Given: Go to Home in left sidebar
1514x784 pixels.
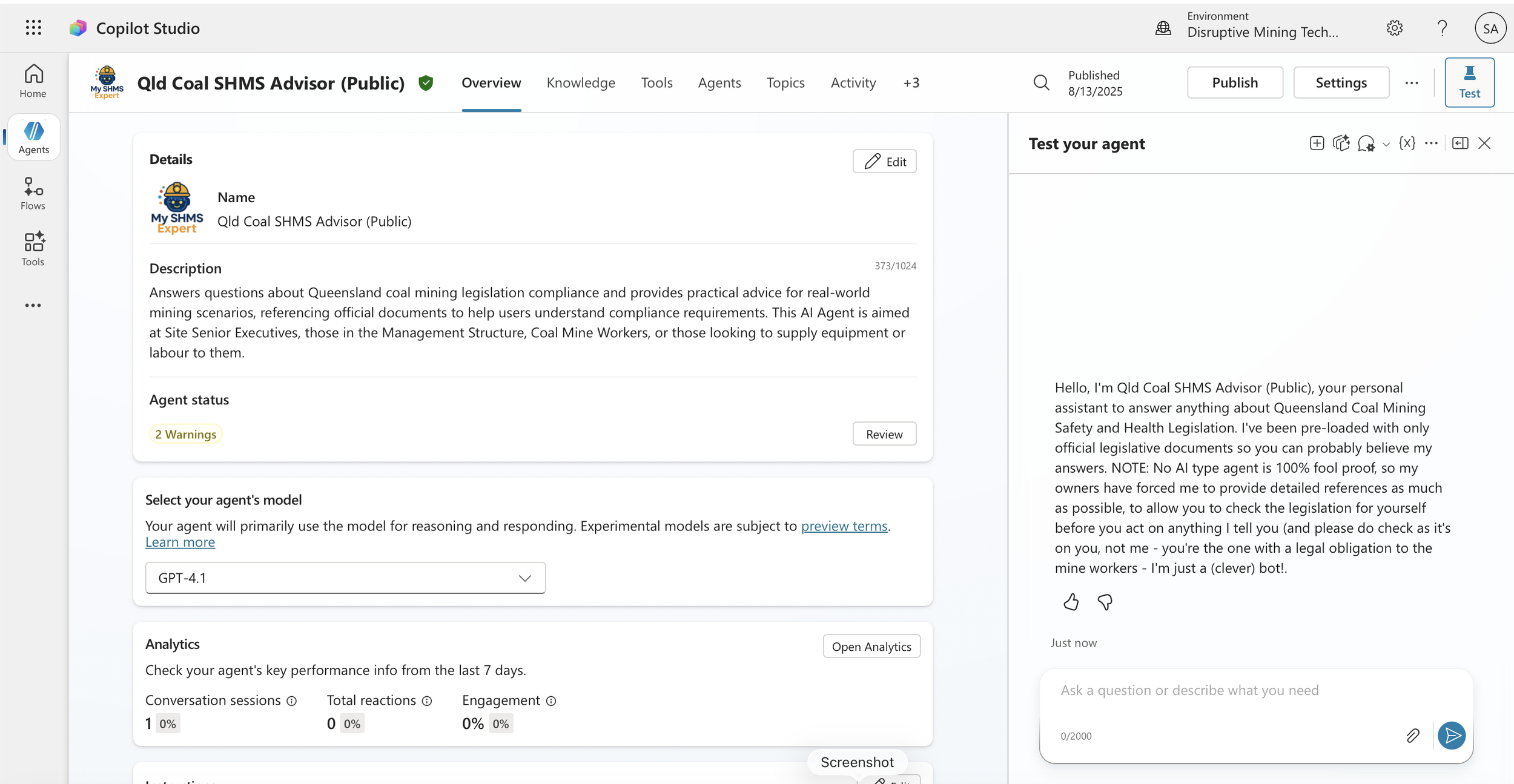Looking at the screenshot, I should coord(33,82).
